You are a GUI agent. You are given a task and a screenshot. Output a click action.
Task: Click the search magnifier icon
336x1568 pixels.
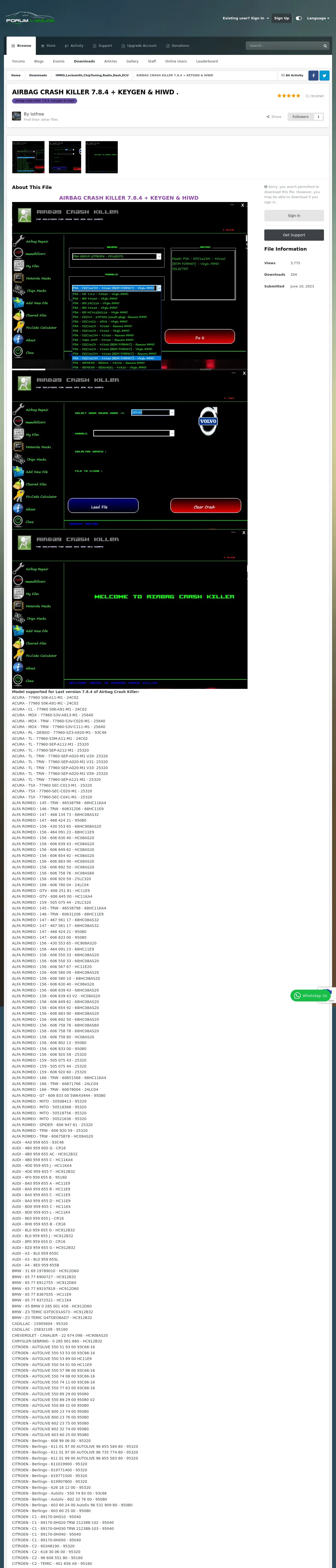click(325, 46)
